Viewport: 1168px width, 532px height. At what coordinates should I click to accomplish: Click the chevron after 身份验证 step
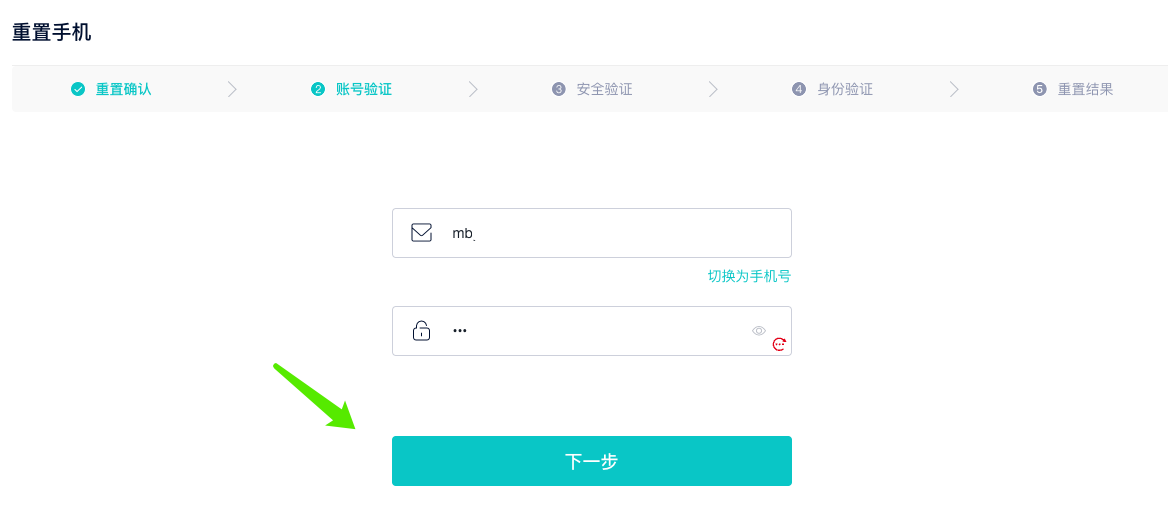click(x=954, y=89)
